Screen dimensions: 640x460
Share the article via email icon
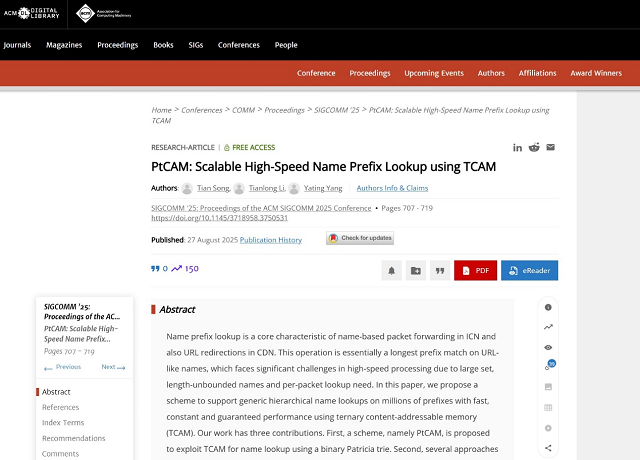coord(550,147)
